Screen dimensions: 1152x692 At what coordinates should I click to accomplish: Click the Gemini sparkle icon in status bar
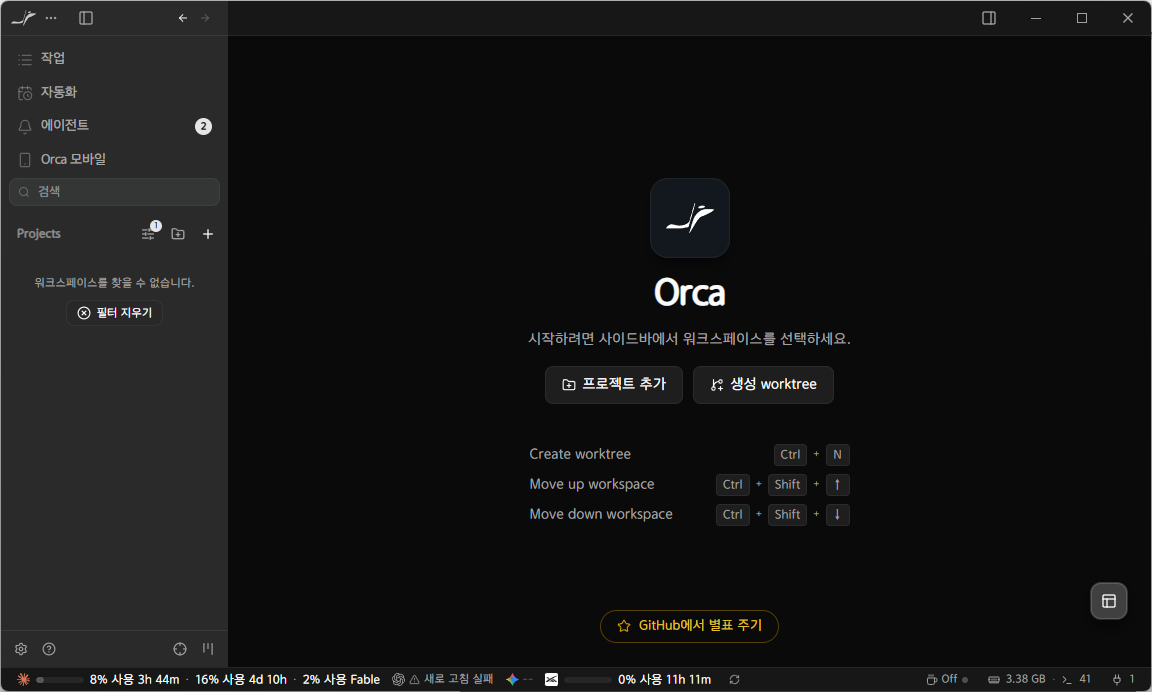[x=512, y=680]
